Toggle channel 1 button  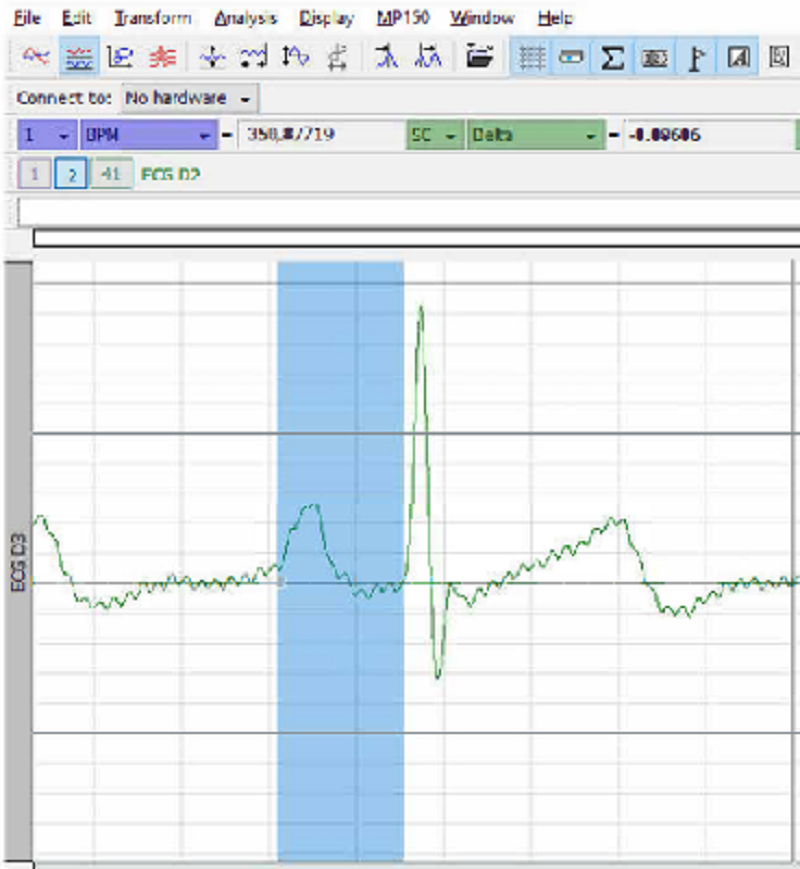point(34,174)
